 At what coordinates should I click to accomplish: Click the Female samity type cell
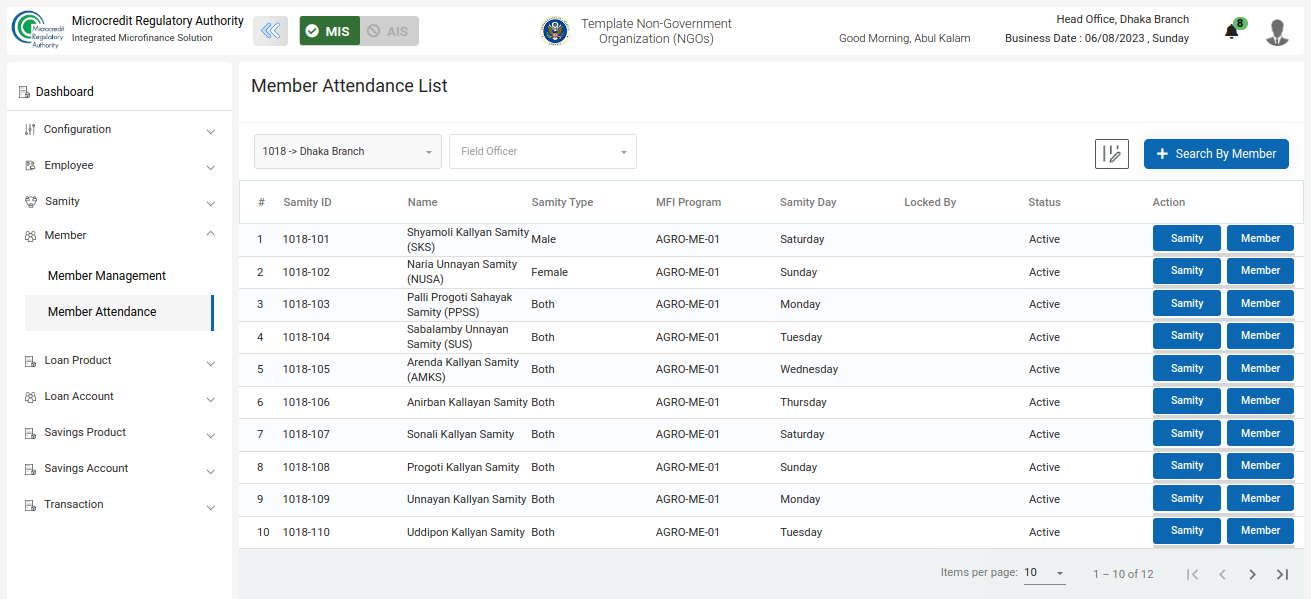549,272
